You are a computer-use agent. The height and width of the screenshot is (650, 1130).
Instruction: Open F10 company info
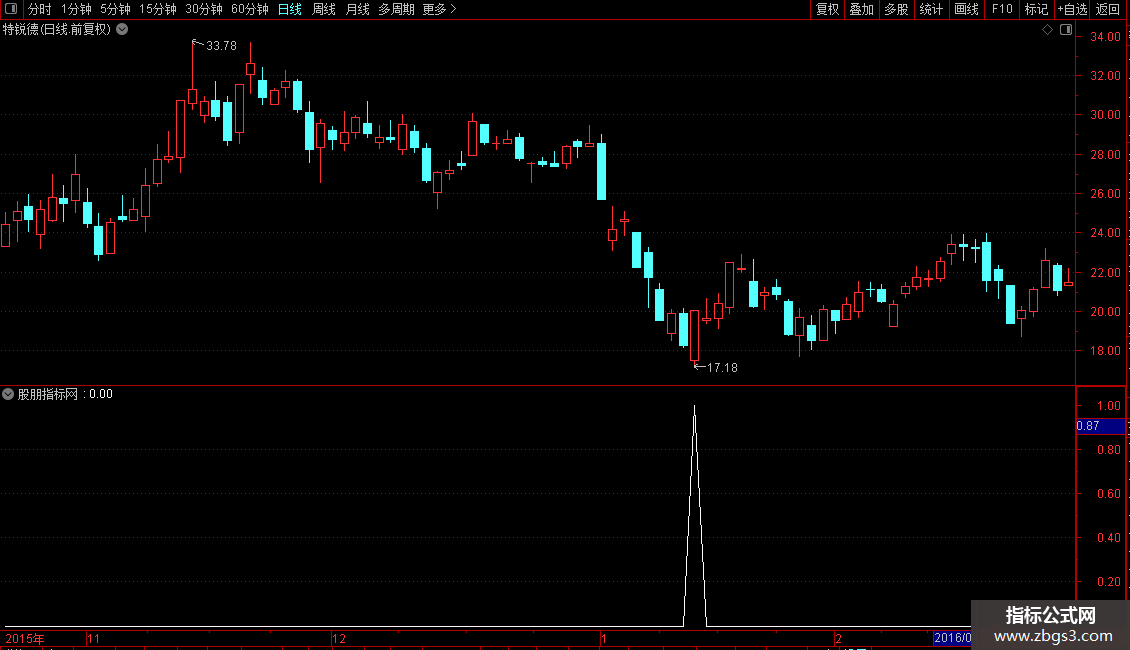point(1002,9)
